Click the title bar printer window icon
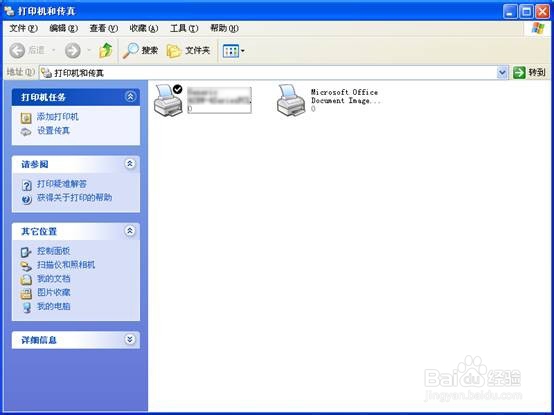The width and height of the screenshot is (554, 415). [9, 11]
